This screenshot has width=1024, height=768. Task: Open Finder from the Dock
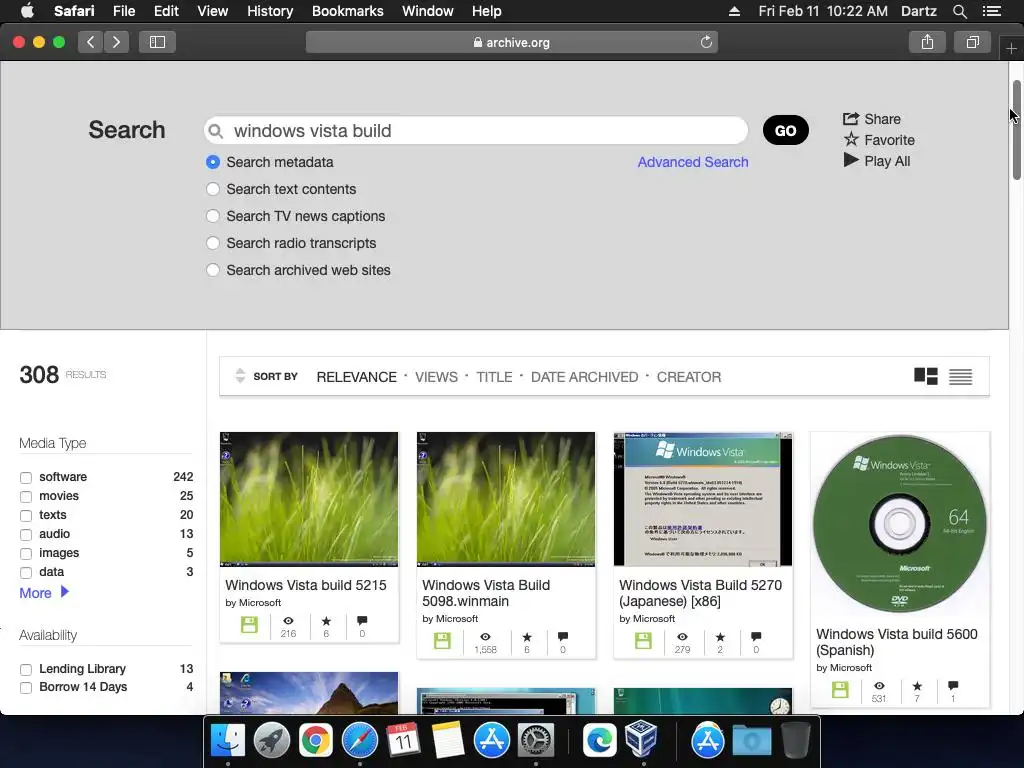[228, 741]
